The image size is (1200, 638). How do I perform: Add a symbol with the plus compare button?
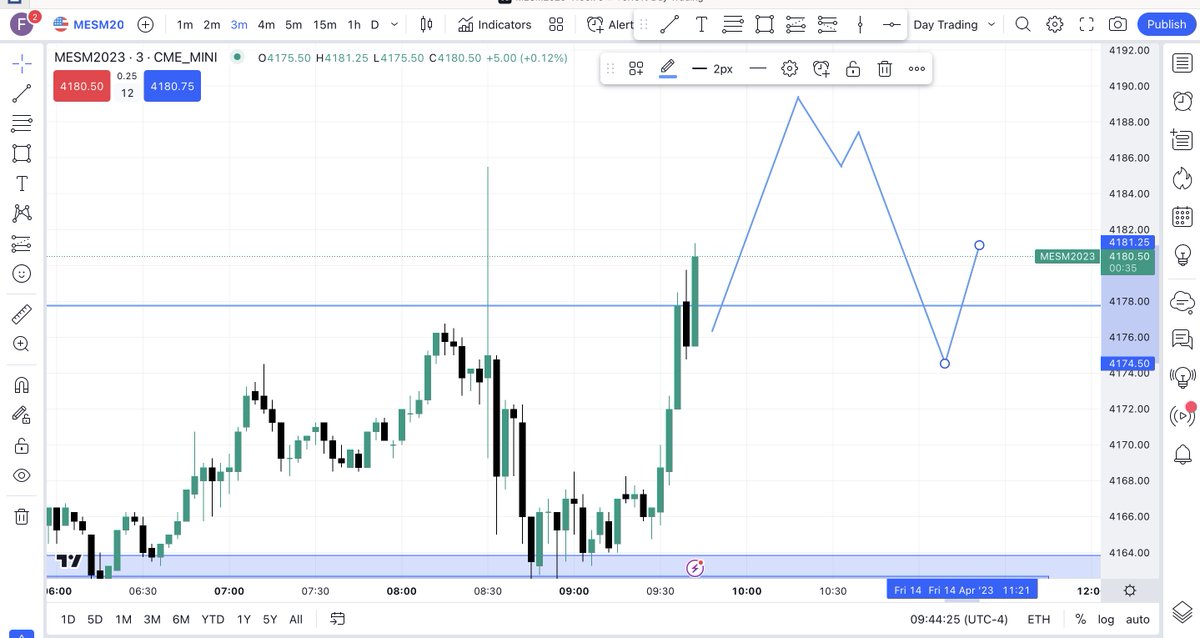pyautogui.click(x=145, y=24)
